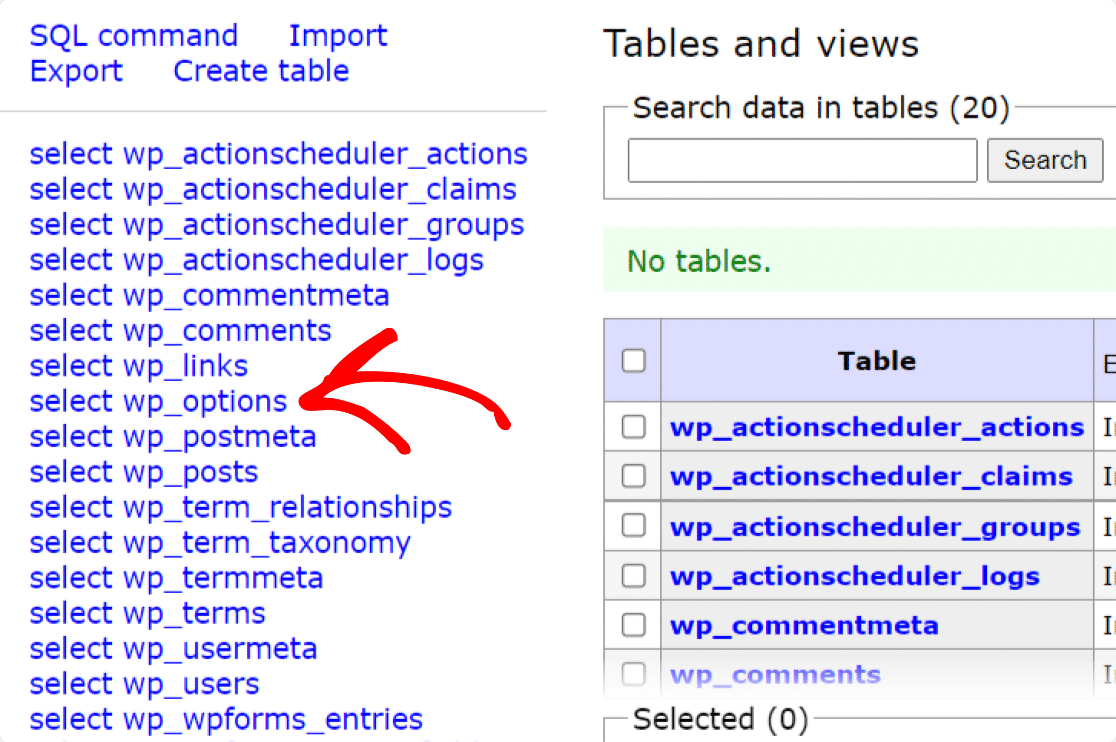Check the wp_actionscheduler_logs row checkbox
The width and height of the screenshot is (1116, 742).
(633, 576)
